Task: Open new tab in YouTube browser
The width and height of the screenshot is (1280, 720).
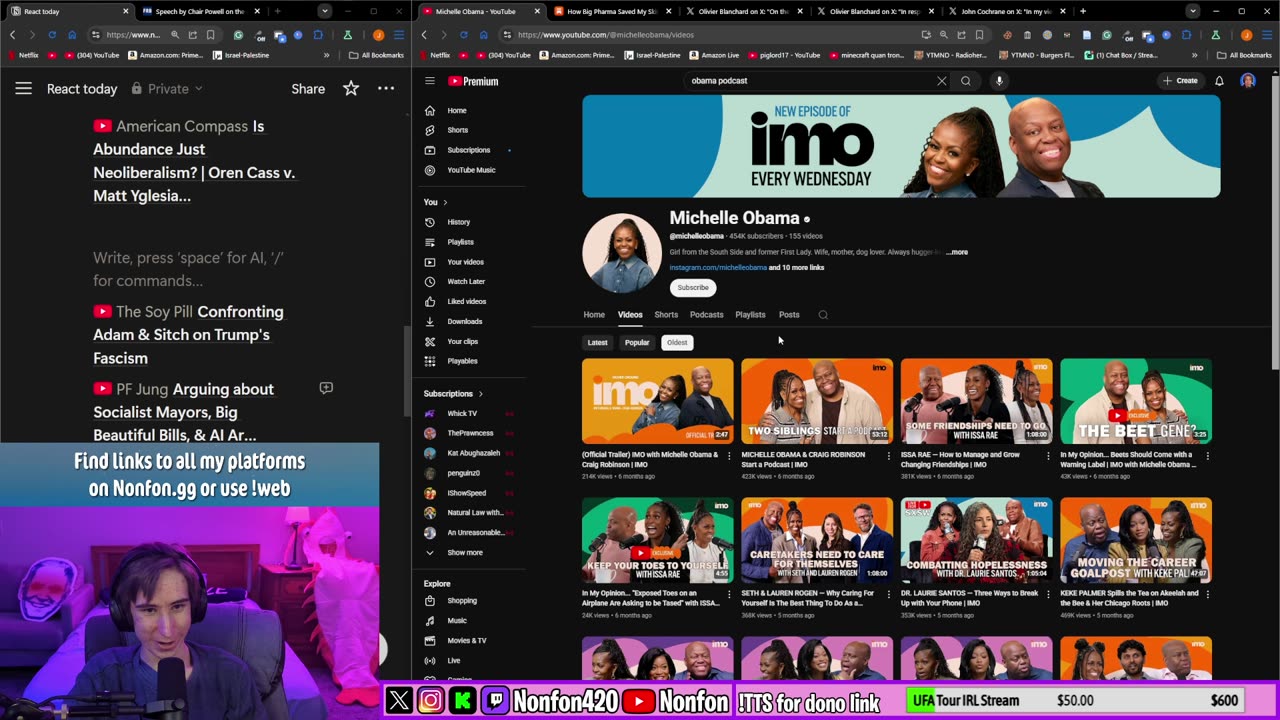Action: (x=1083, y=11)
